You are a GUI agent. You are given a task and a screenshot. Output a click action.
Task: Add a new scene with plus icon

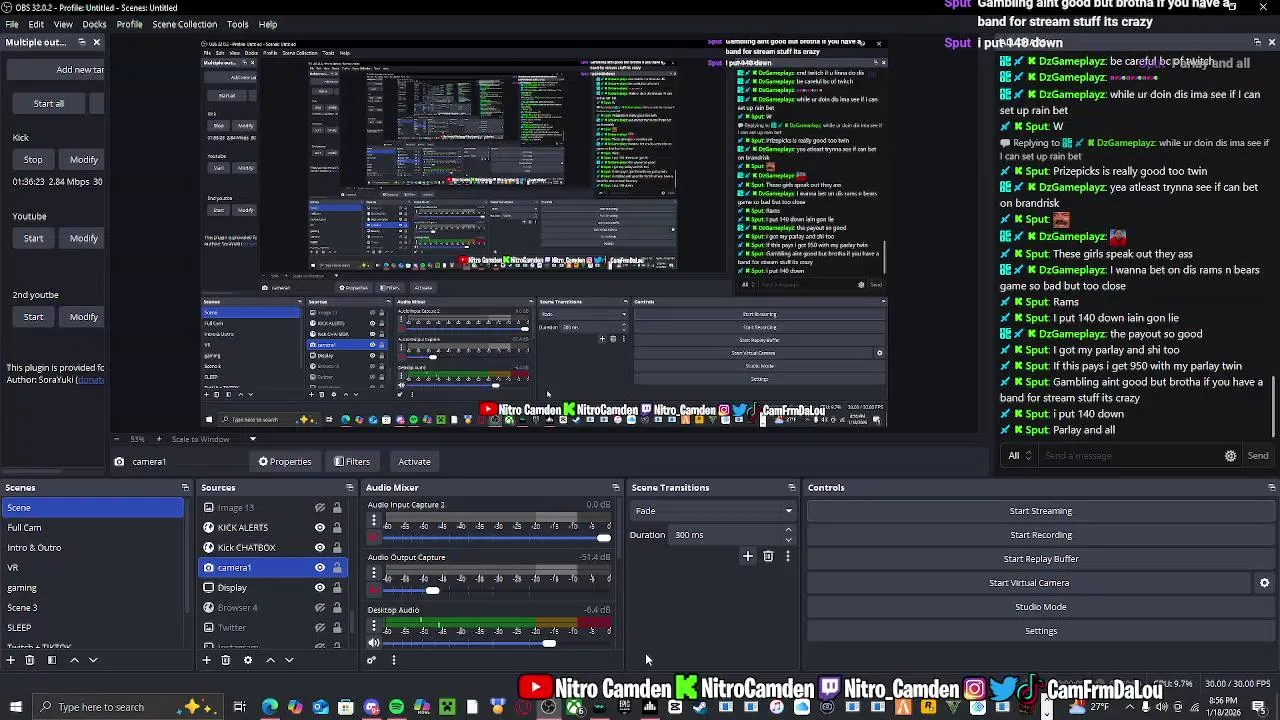click(x=10, y=660)
